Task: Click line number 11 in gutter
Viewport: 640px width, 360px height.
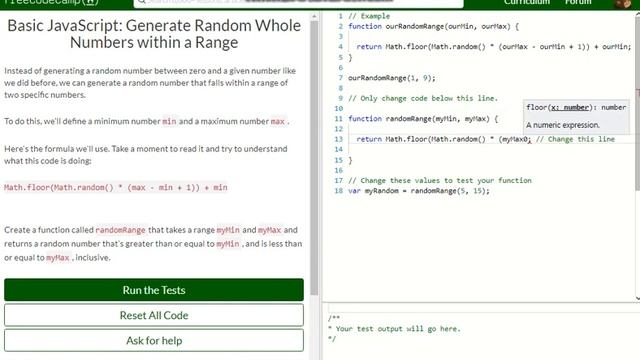Action: point(338,119)
